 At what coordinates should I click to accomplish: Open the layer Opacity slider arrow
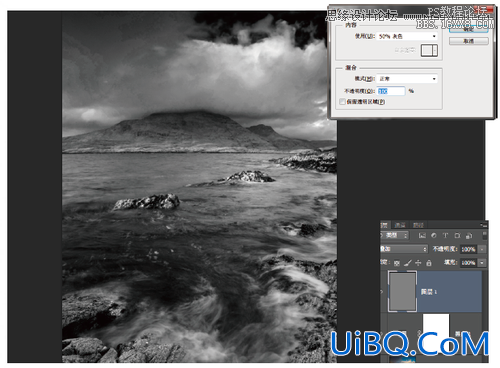coord(482,249)
